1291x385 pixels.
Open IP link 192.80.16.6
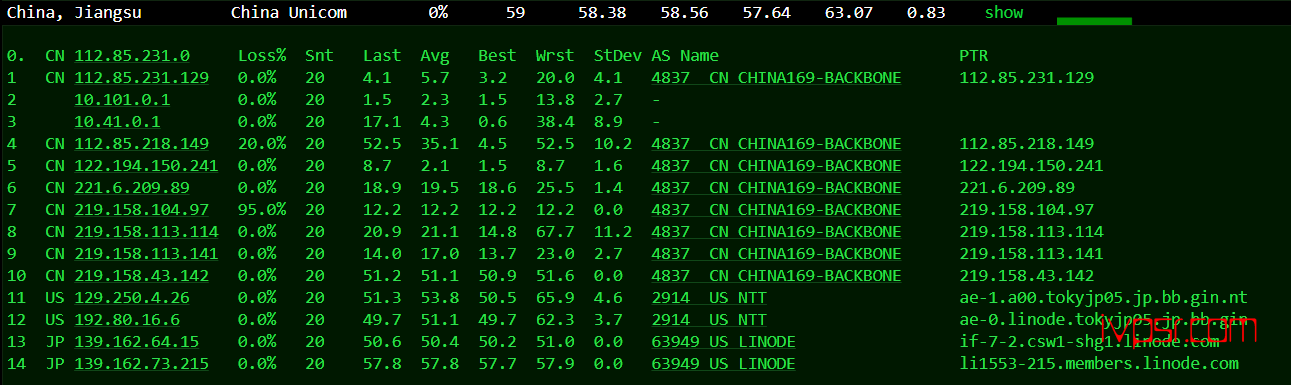point(127,320)
